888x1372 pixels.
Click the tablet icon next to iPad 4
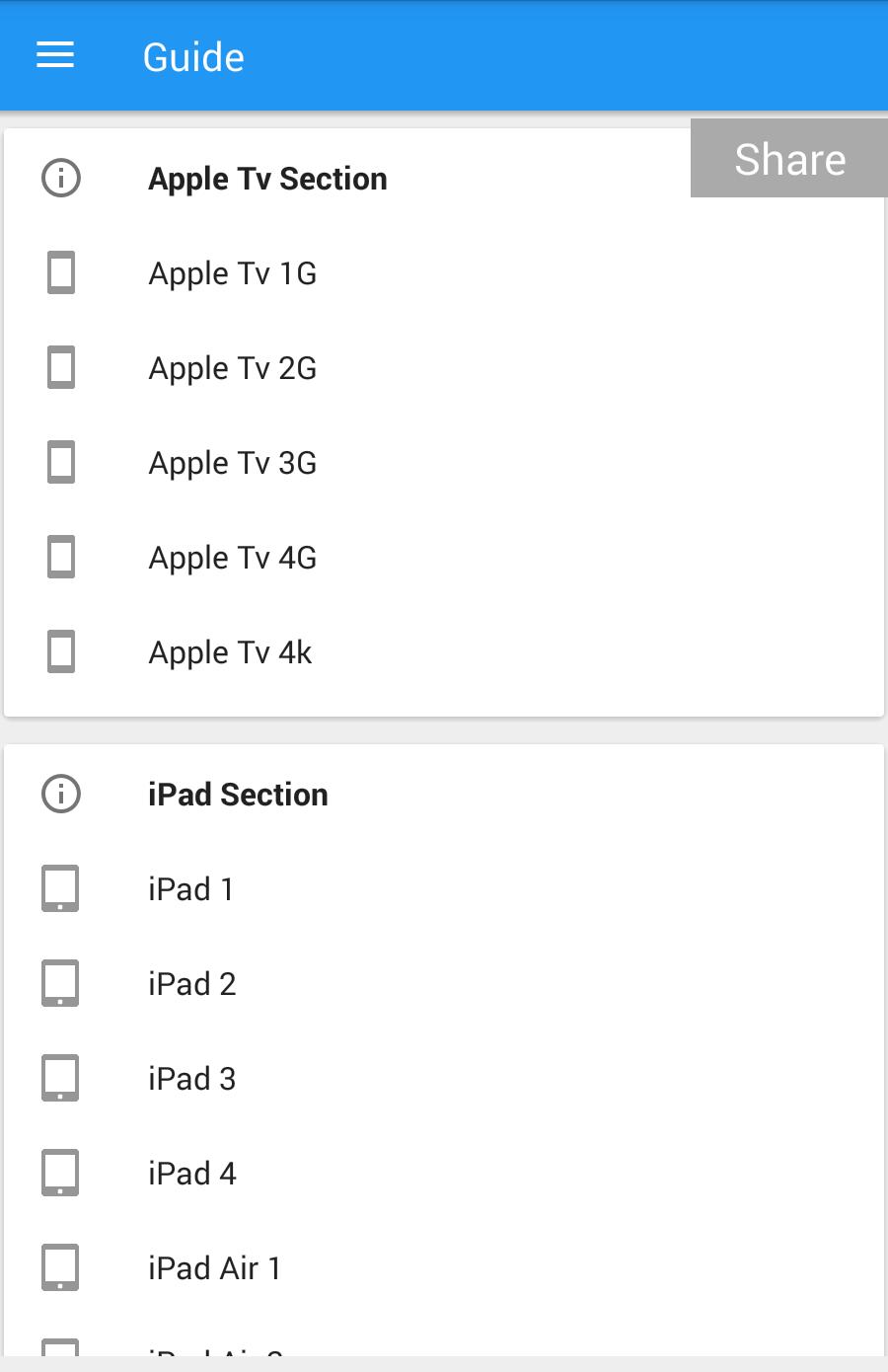(60, 1174)
